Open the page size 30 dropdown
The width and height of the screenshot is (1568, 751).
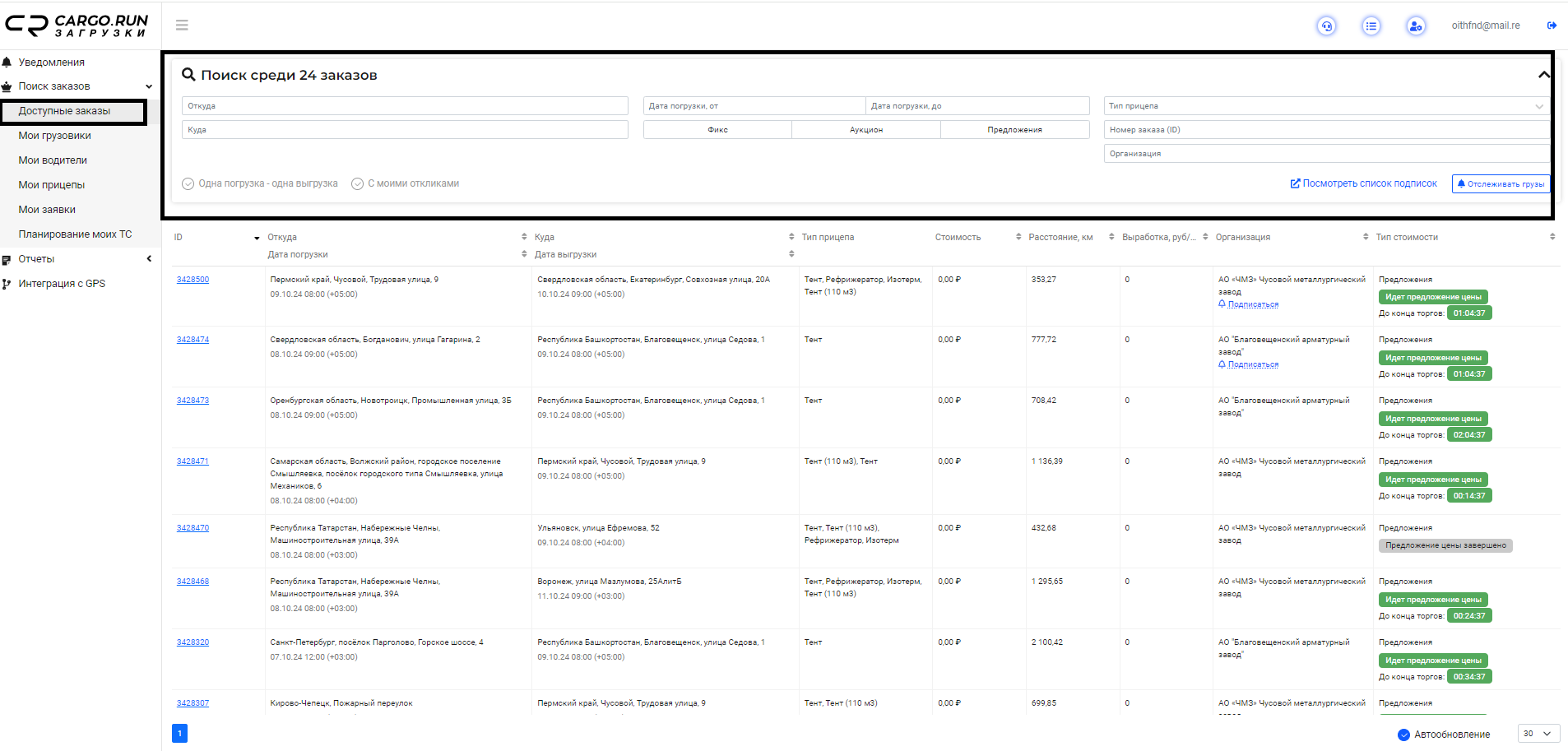tap(1538, 734)
